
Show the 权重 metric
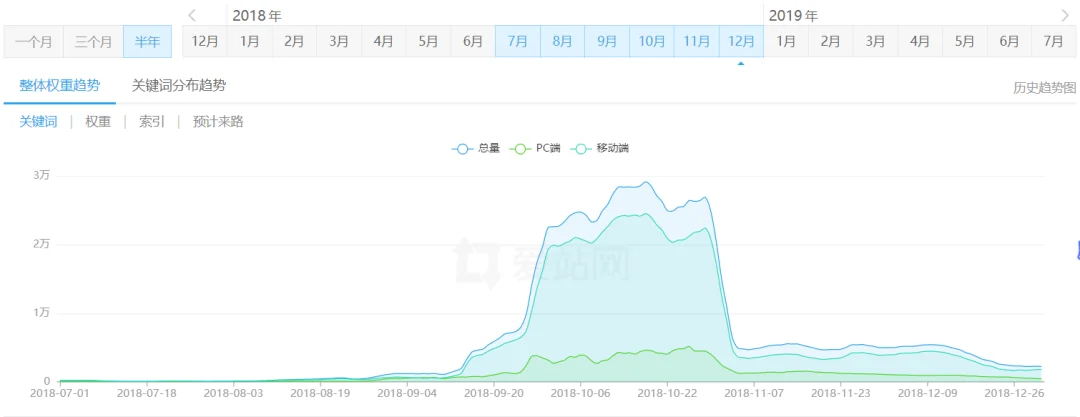pyautogui.click(x=98, y=122)
